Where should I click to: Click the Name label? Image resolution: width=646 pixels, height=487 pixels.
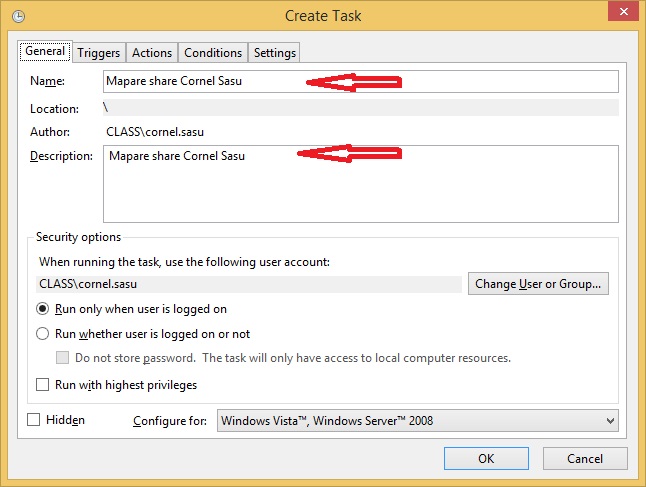(47, 81)
